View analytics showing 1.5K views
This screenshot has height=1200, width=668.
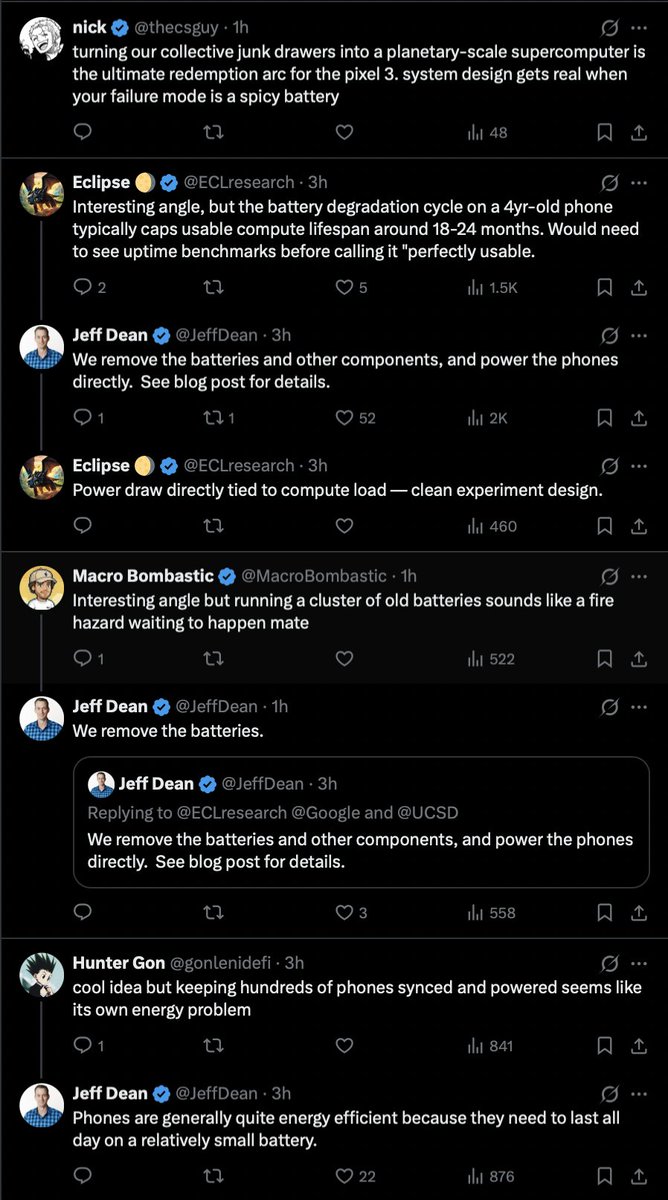pyautogui.click(x=492, y=287)
